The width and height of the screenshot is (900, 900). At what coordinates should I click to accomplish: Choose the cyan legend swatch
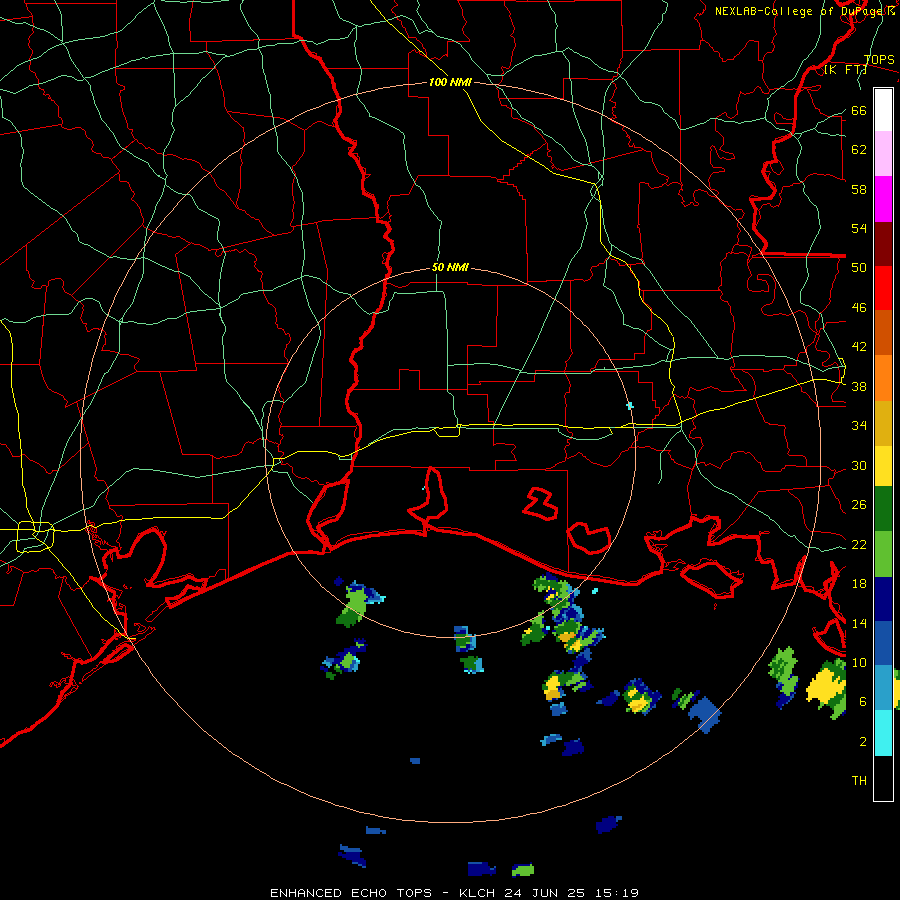pos(883,733)
